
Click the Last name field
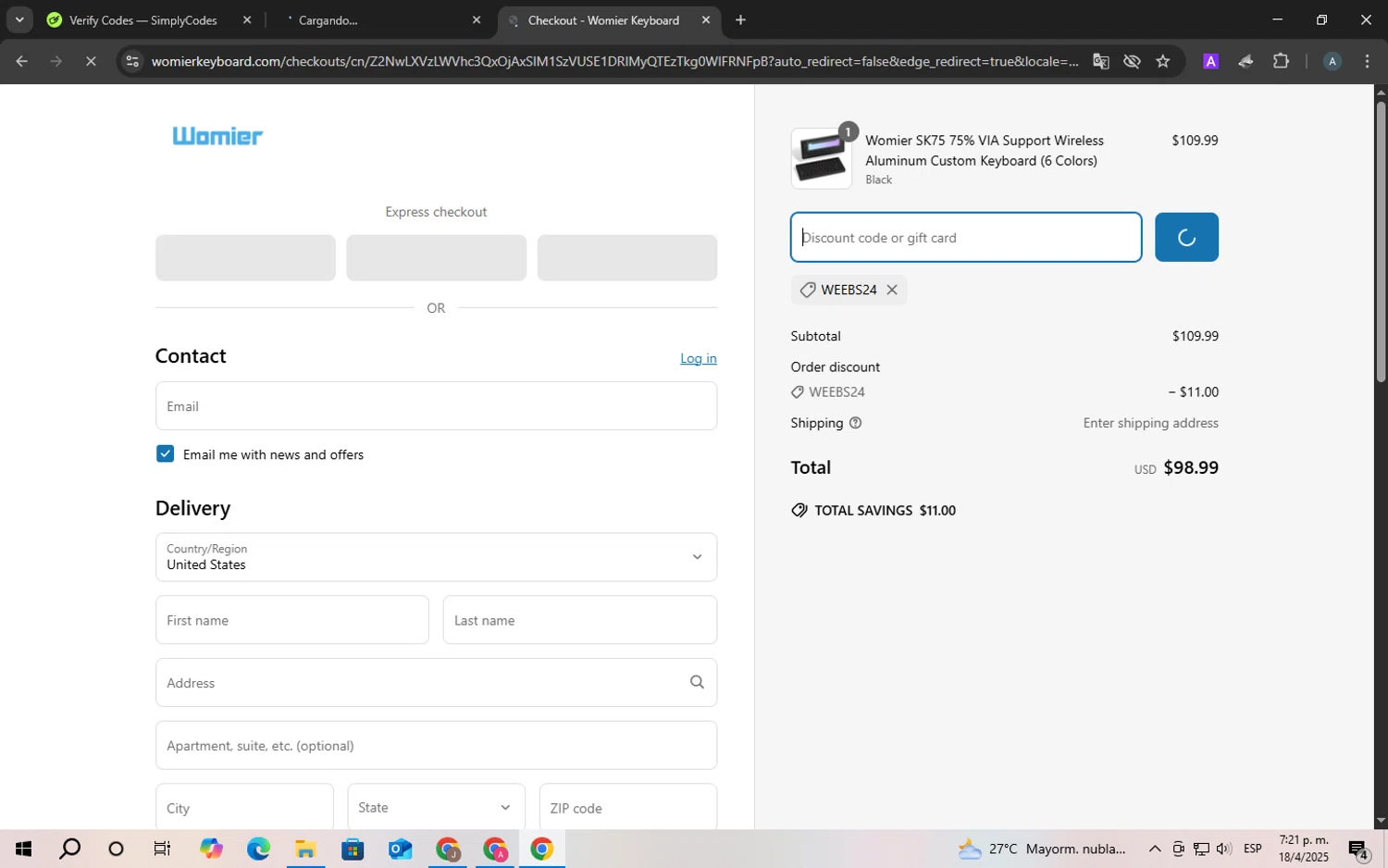579,620
